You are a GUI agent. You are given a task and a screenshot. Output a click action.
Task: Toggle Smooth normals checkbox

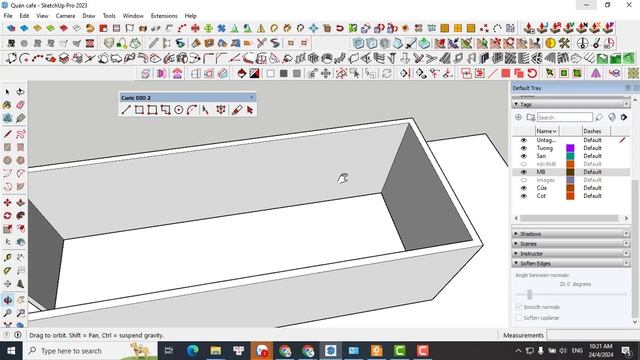(x=519, y=307)
